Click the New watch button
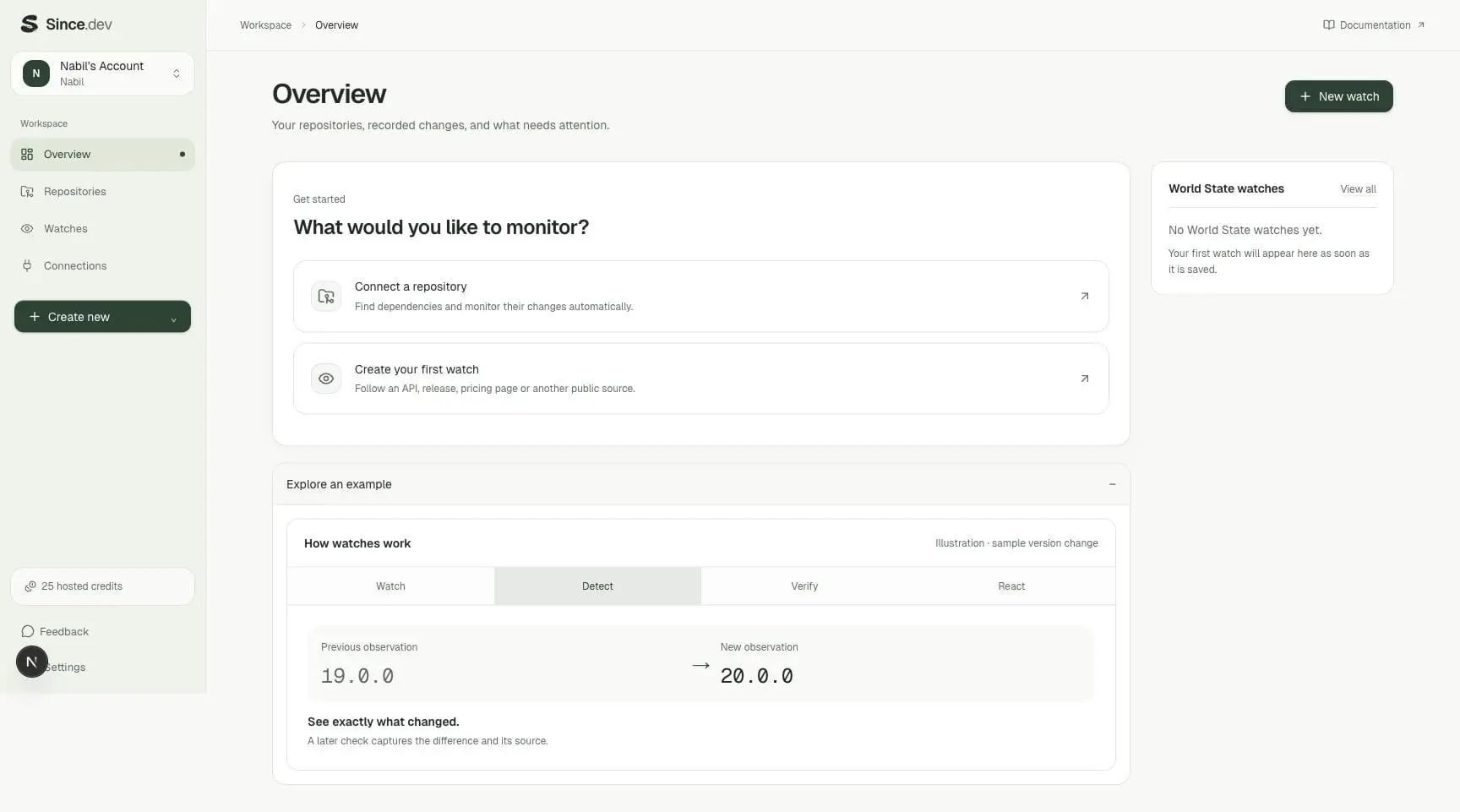 (1338, 96)
